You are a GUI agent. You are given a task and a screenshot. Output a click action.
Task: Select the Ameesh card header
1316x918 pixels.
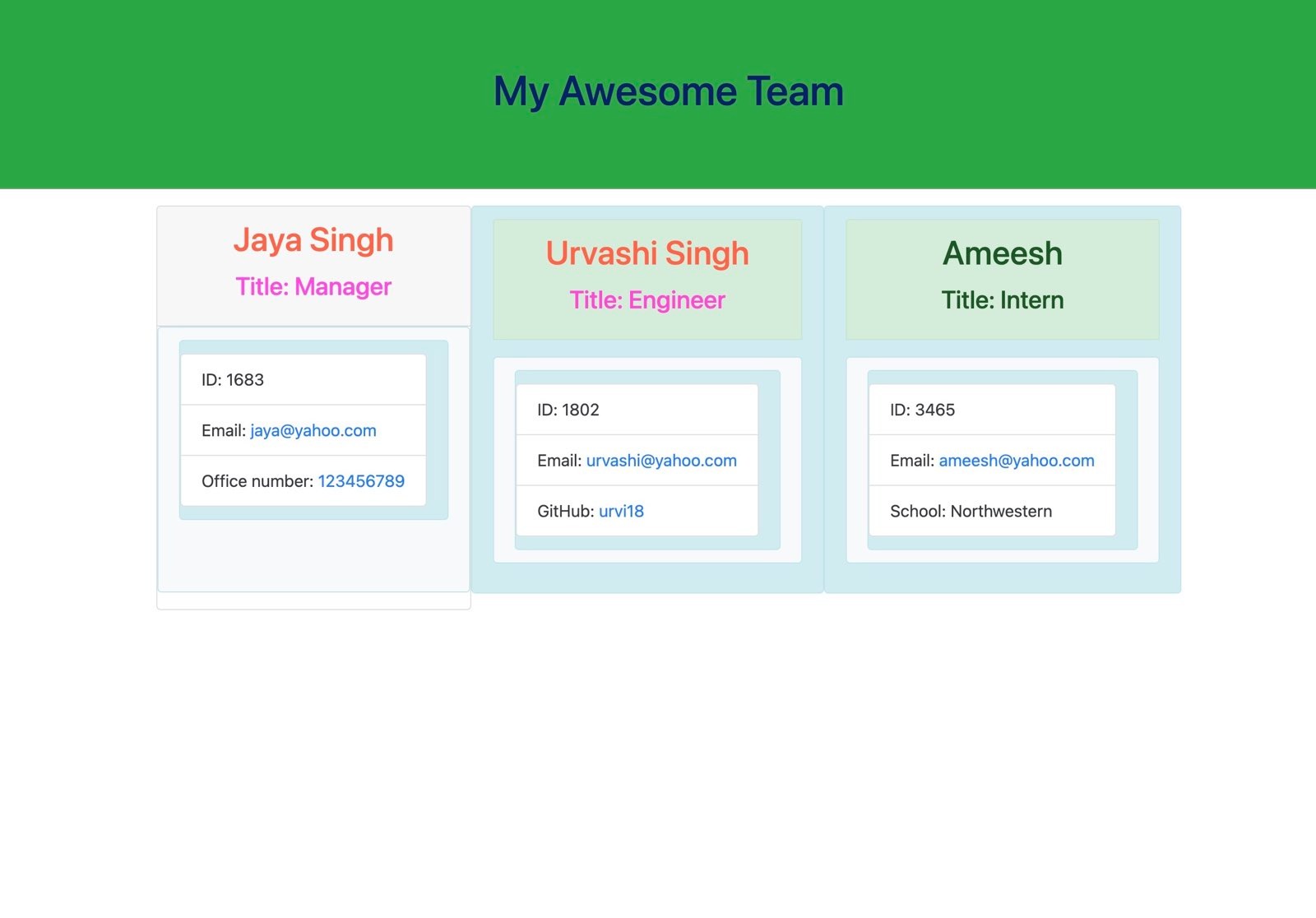[1003, 253]
